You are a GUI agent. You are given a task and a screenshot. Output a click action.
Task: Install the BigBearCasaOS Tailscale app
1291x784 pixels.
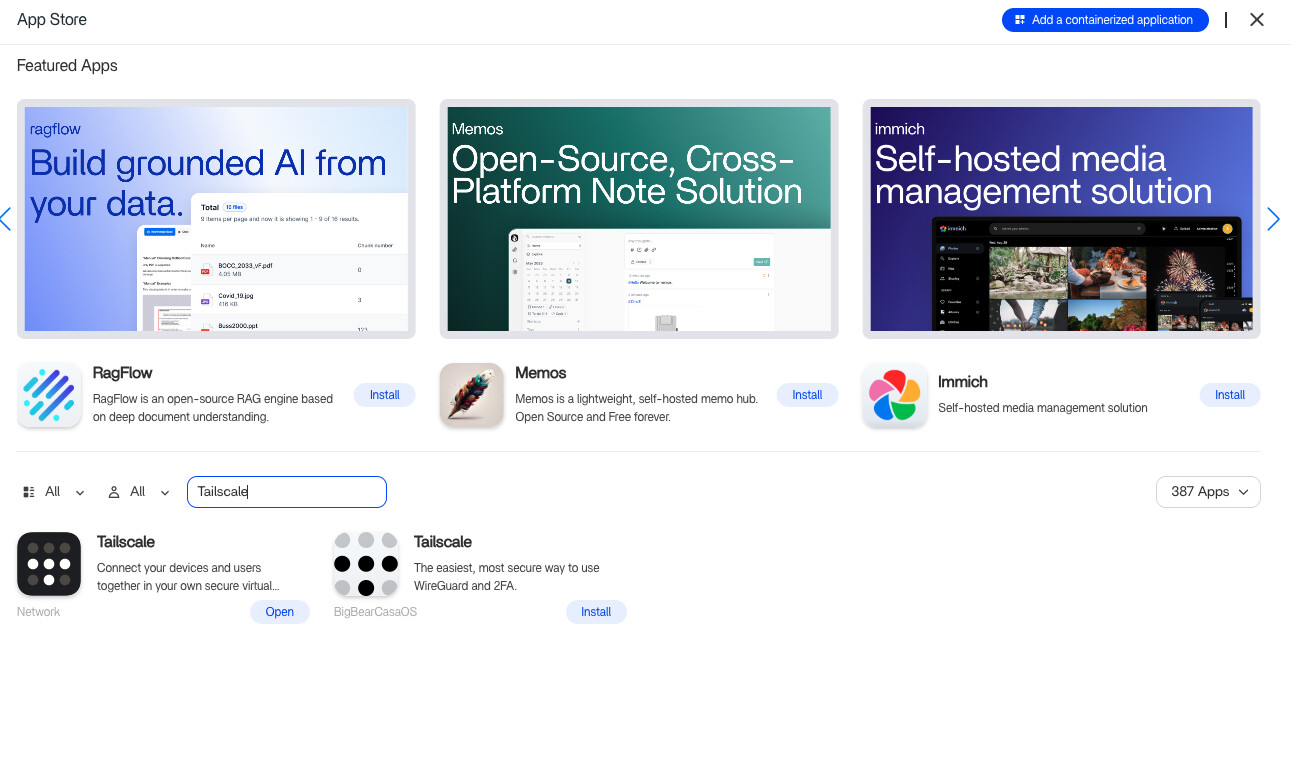596,612
